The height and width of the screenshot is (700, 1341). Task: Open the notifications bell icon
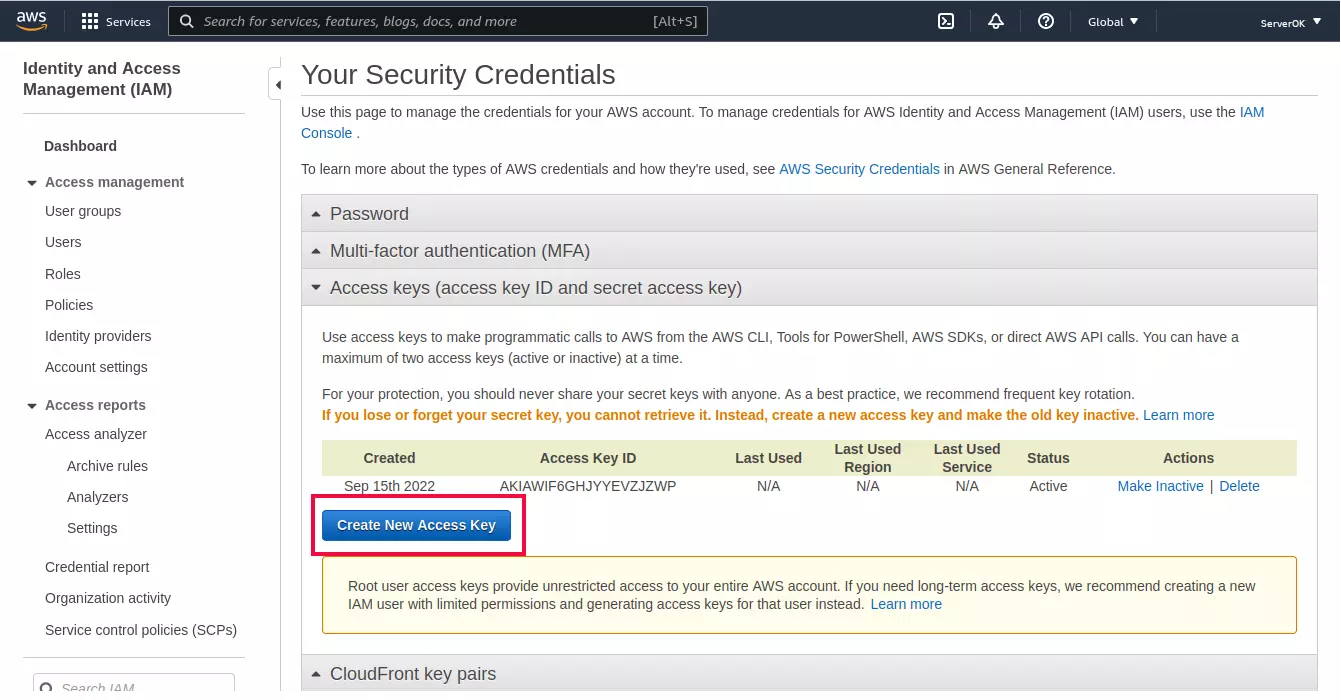(x=996, y=20)
